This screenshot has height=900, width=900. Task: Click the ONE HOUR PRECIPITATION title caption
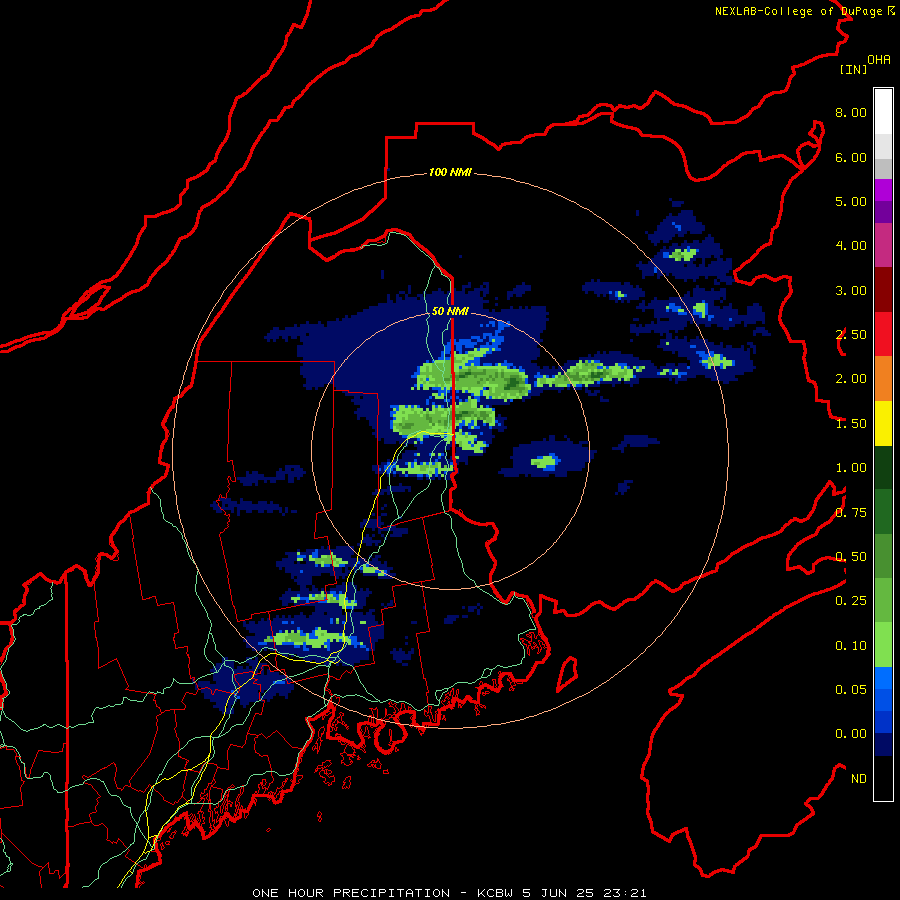449,893
